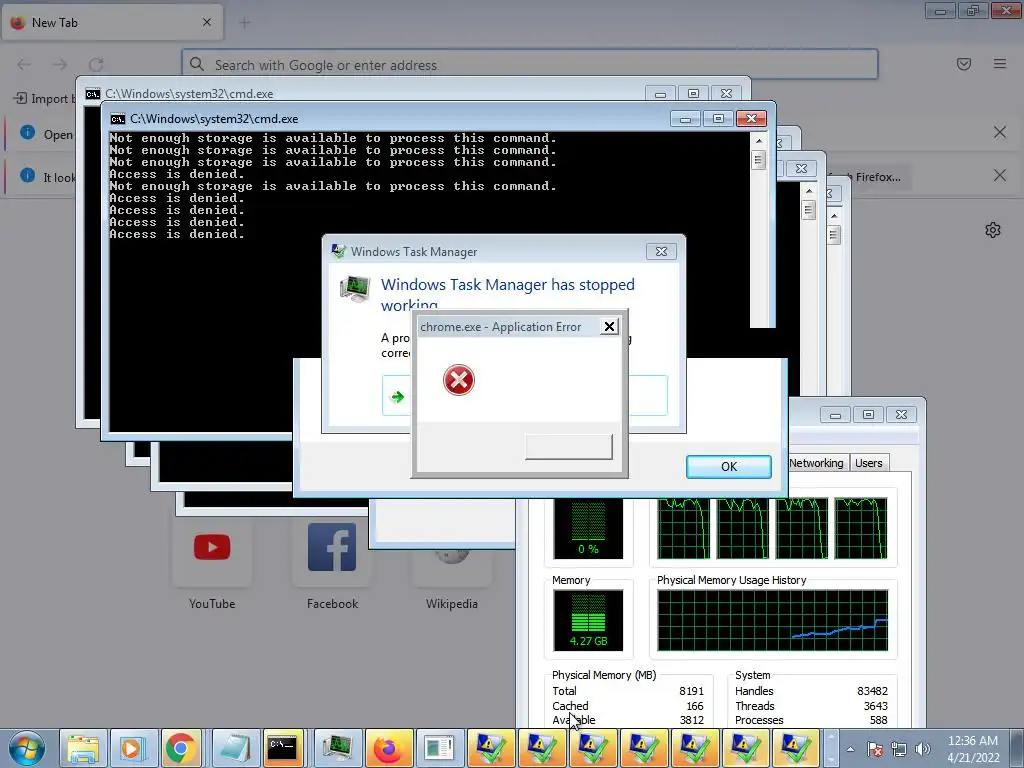Image resolution: width=1024 pixels, height=768 pixels.
Task: Click the taskbar clock showing 12:36 AM
Action: [972, 741]
